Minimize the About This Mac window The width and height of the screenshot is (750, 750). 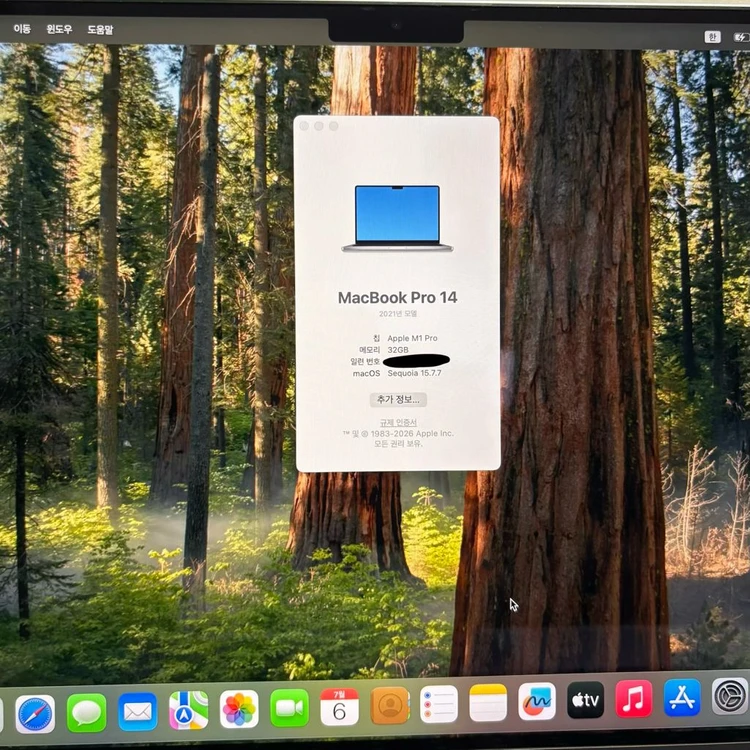[x=319, y=126]
